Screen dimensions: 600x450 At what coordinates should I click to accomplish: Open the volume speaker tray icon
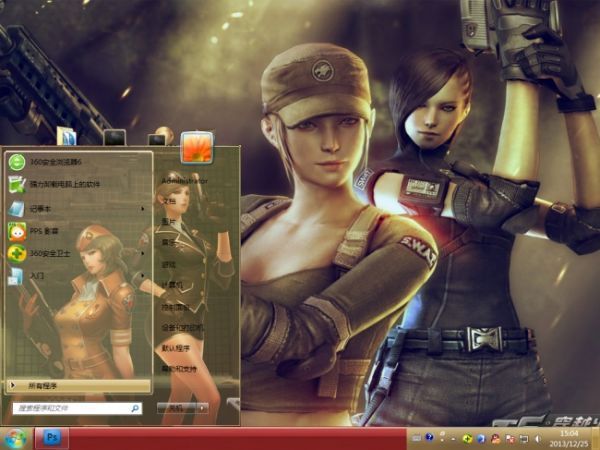pos(538,439)
